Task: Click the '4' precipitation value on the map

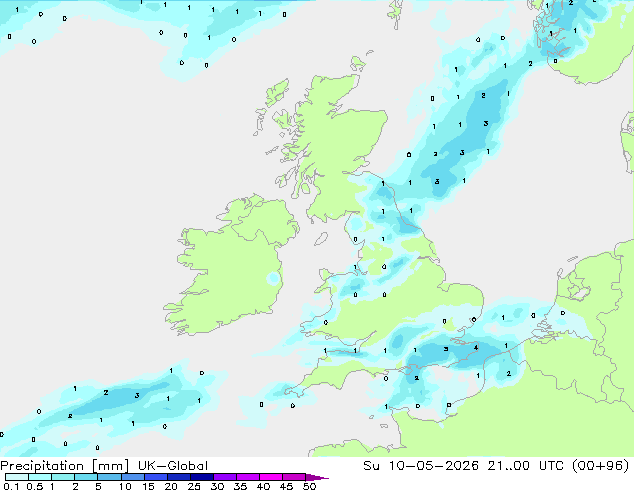Action: [x=476, y=347]
